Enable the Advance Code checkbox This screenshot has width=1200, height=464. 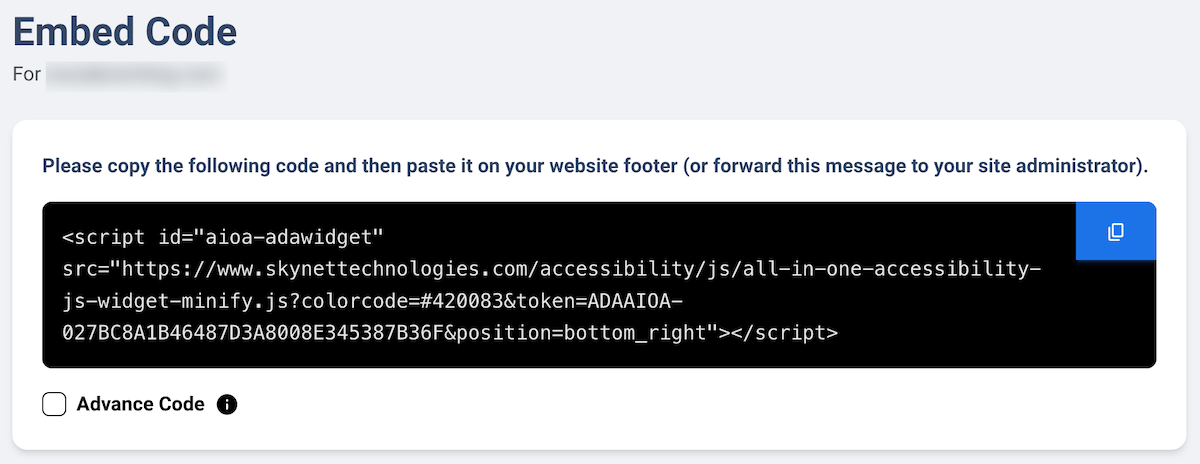pyautogui.click(x=55, y=405)
